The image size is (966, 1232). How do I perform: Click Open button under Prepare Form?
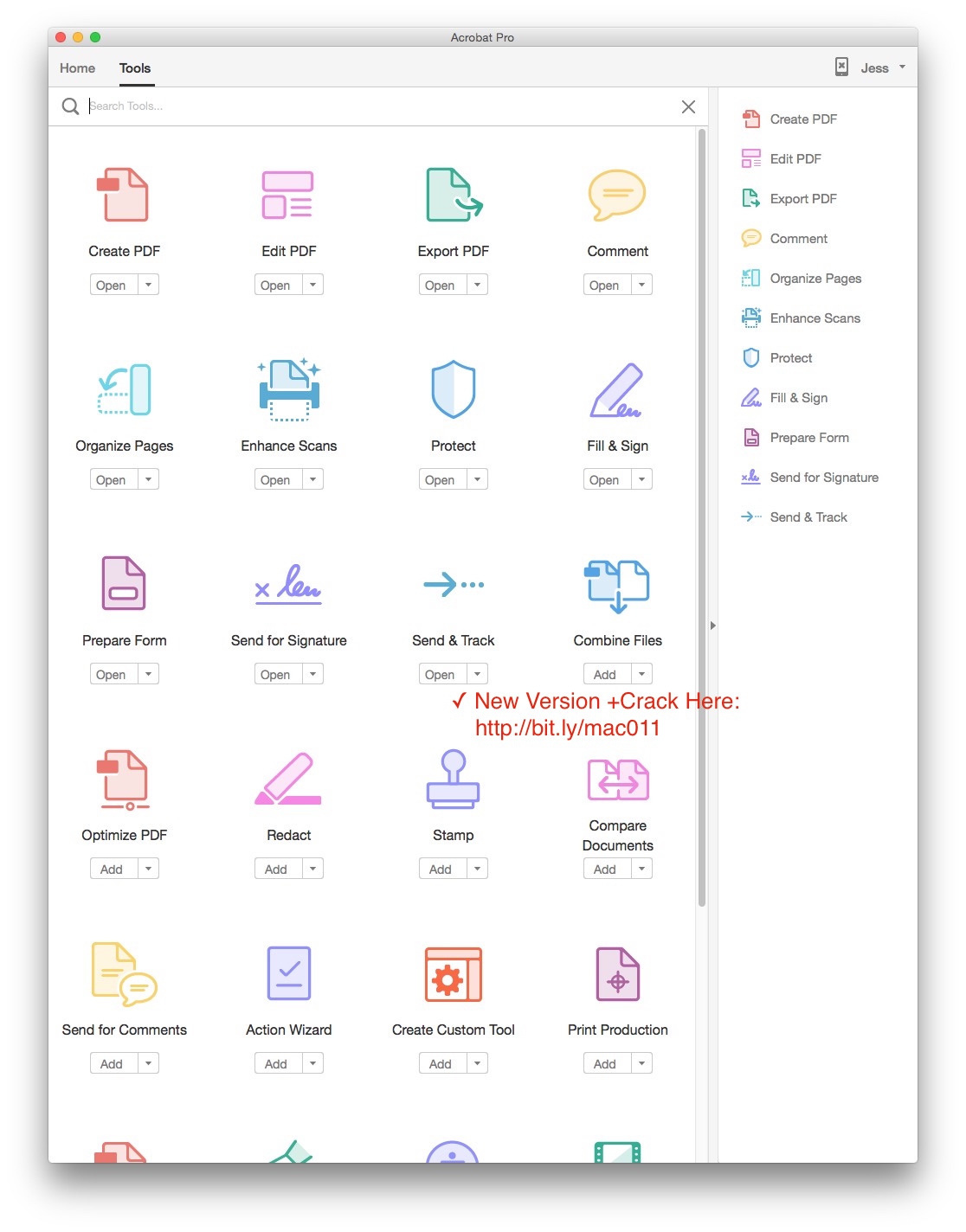click(x=114, y=674)
